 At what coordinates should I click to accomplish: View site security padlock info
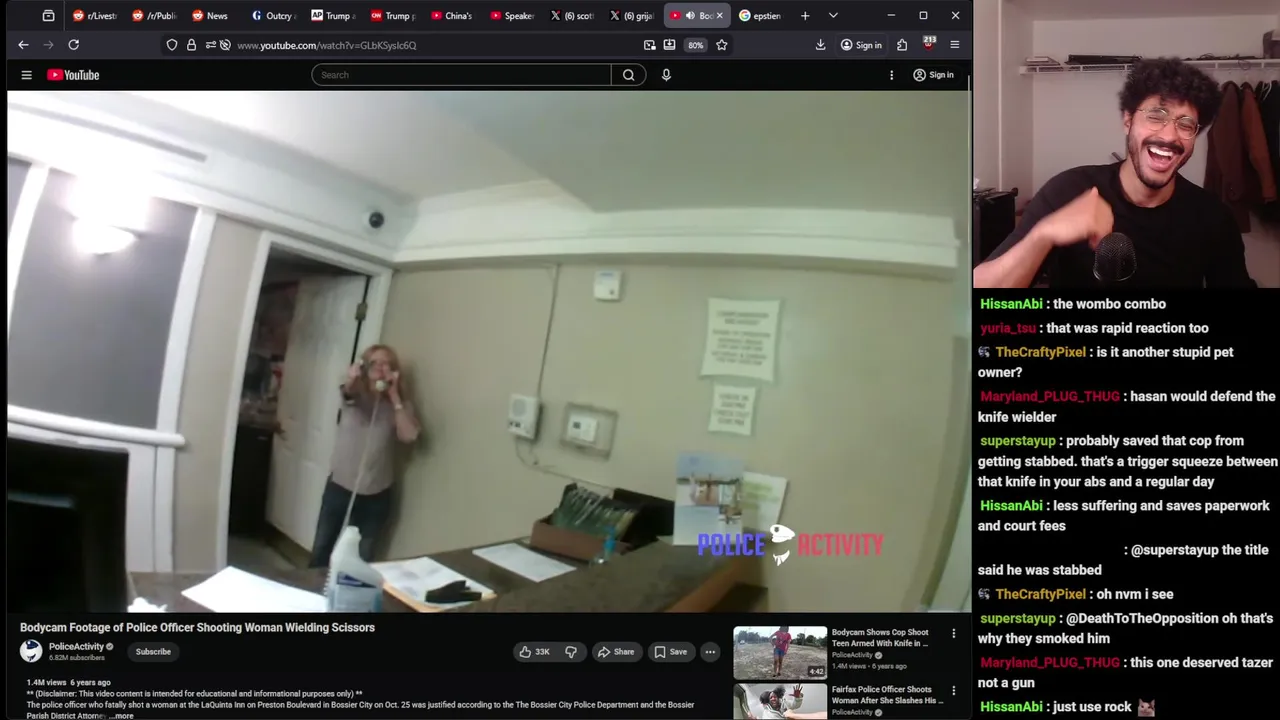(x=191, y=45)
